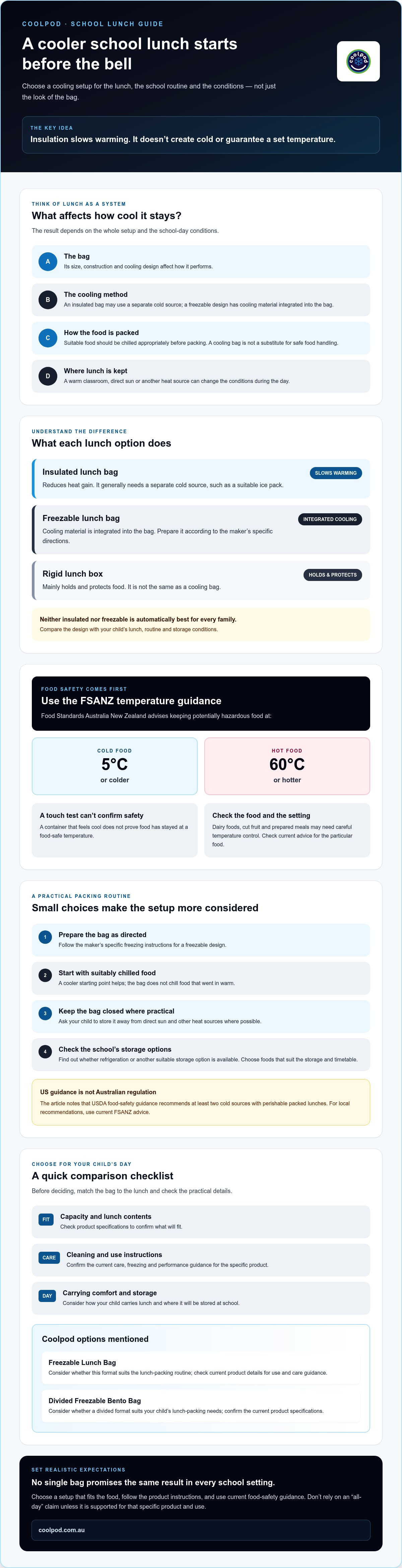Click step 1 Prepare the bag icon
The image size is (402, 1568).
pyautogui.click(x=45, y=937)
